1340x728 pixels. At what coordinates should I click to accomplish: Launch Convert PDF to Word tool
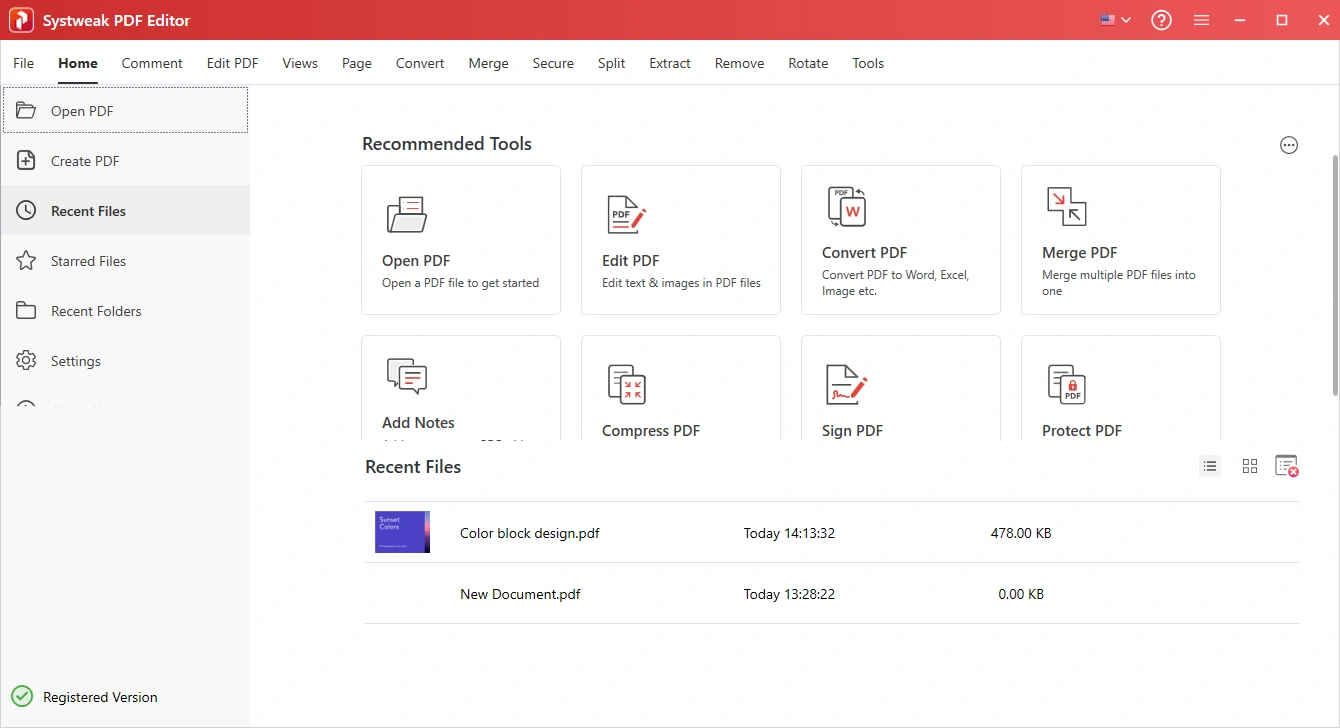[899, 240]
